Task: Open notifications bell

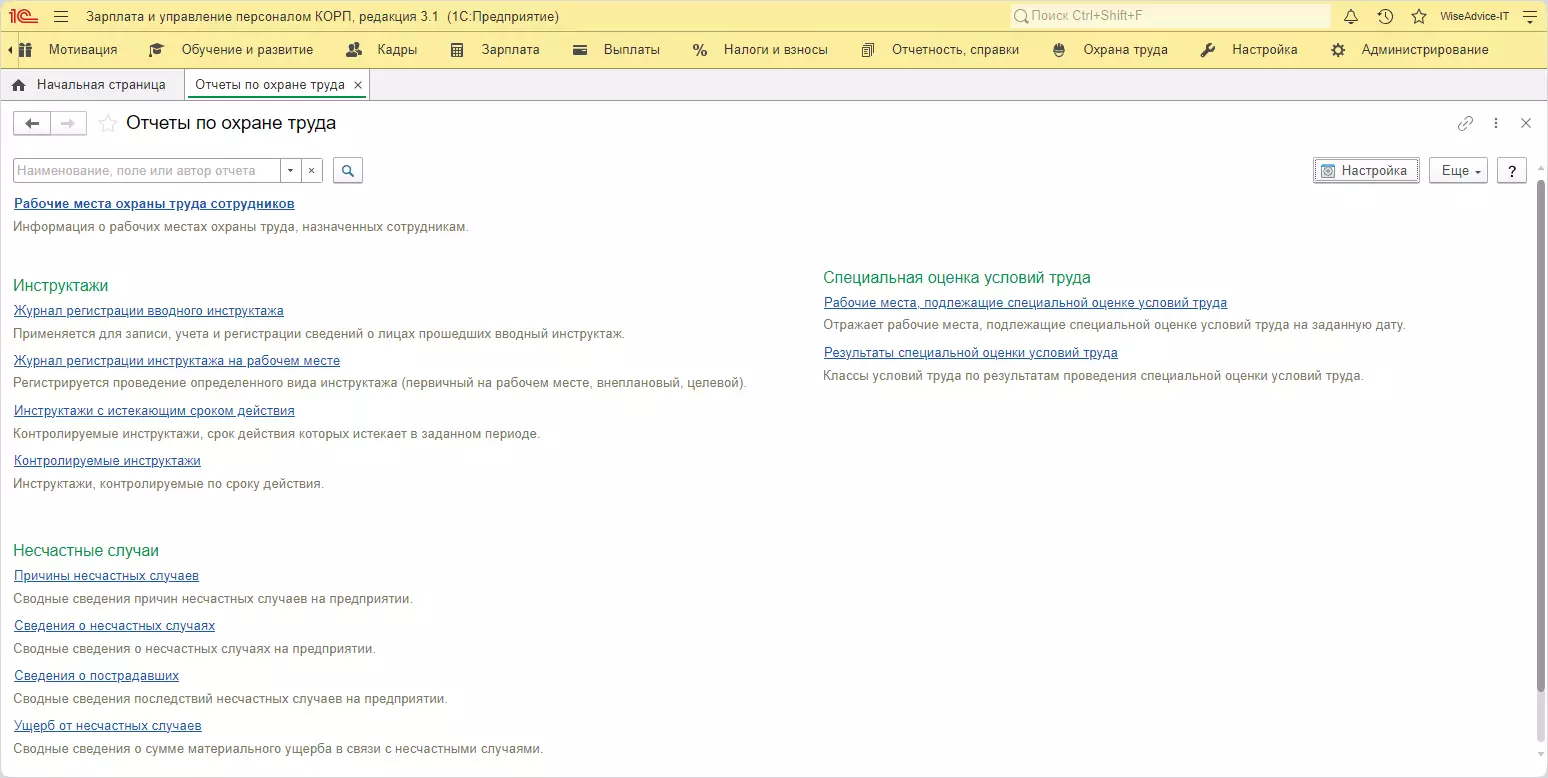Action: point(1351,16)
